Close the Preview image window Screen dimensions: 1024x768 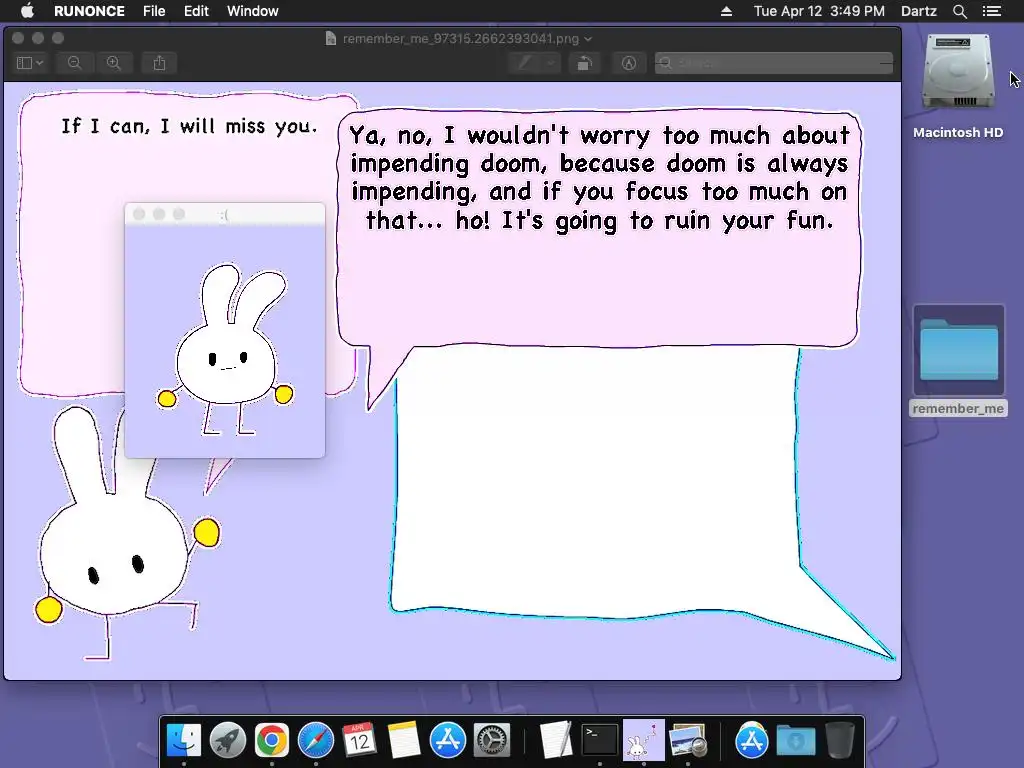point(18,39)
